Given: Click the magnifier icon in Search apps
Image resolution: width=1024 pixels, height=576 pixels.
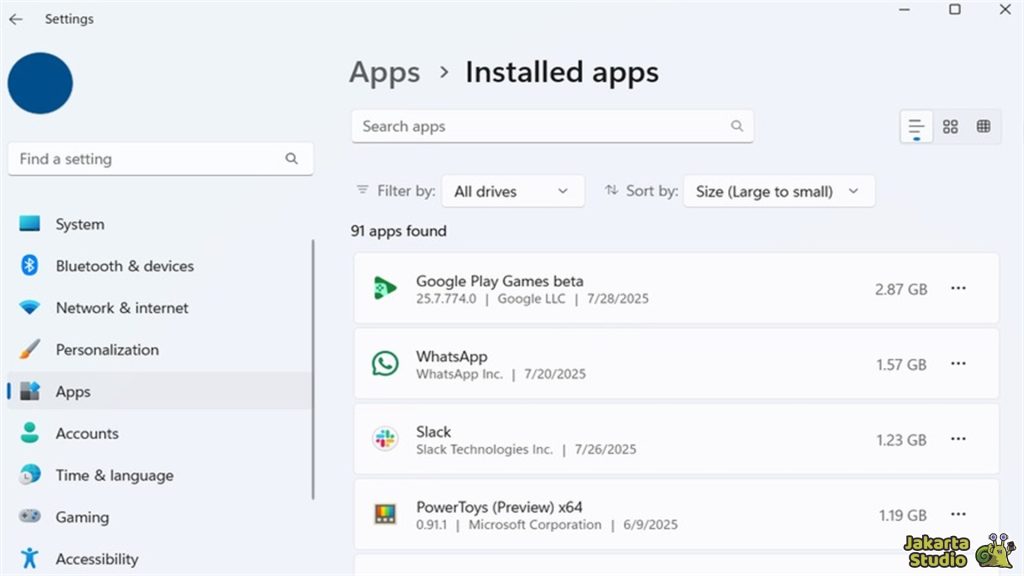Looking at the screenshot, I should (x=737, y=126).
